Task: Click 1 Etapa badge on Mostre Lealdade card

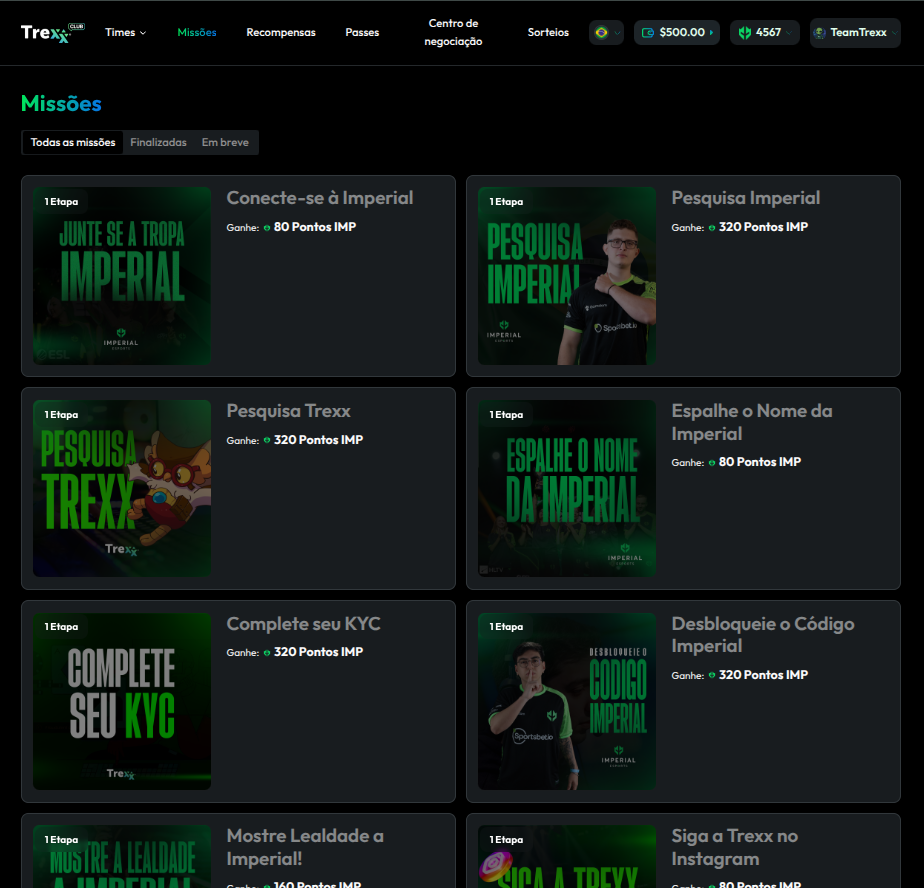Action: pyautogui.click(x=61, y=840)
